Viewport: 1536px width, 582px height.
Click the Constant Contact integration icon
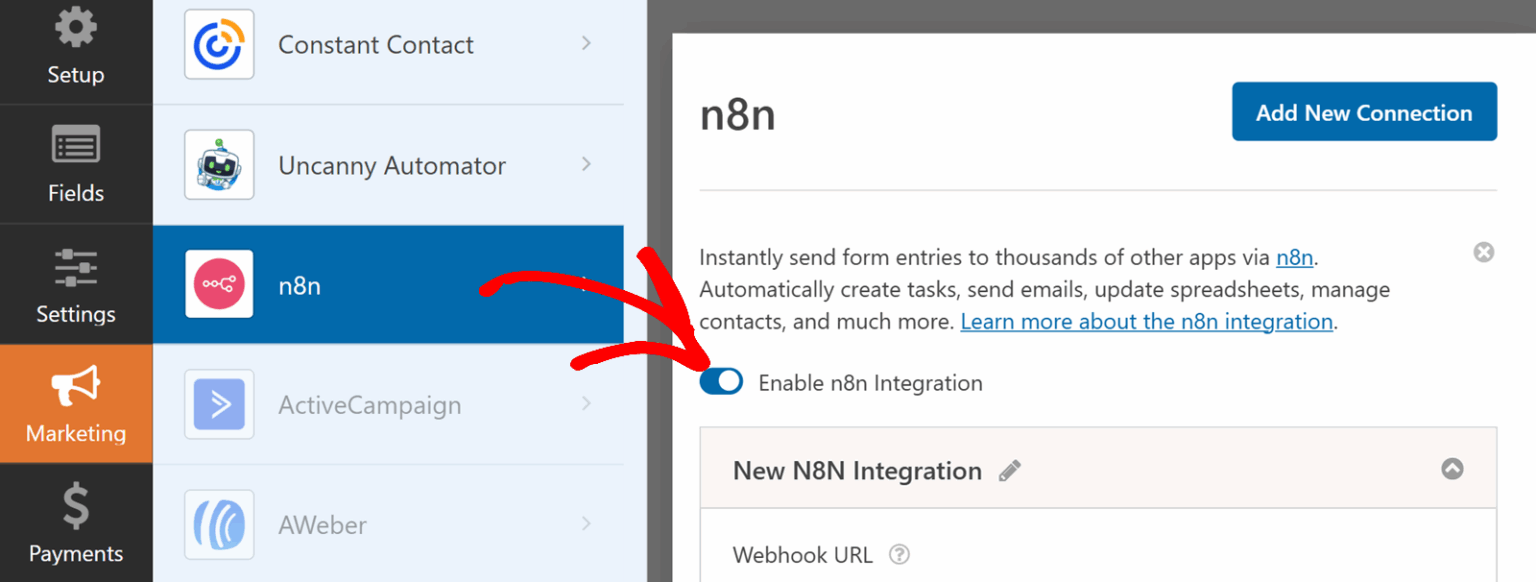218,44
